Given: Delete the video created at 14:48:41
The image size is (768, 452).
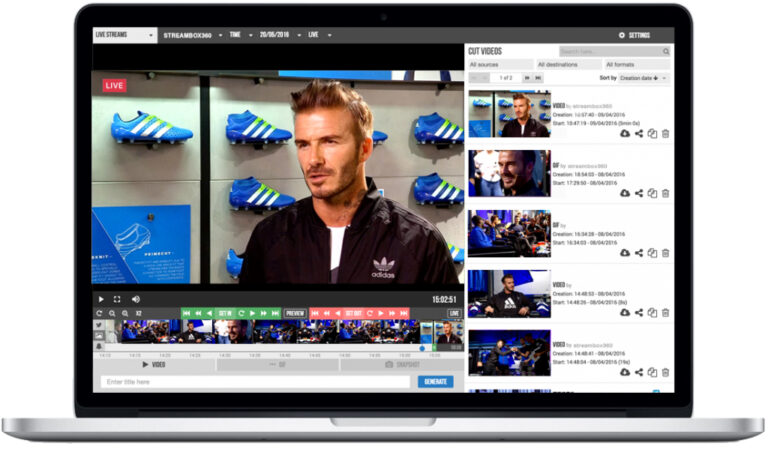Looking at the screenshot, I should (x=666, y=373).
